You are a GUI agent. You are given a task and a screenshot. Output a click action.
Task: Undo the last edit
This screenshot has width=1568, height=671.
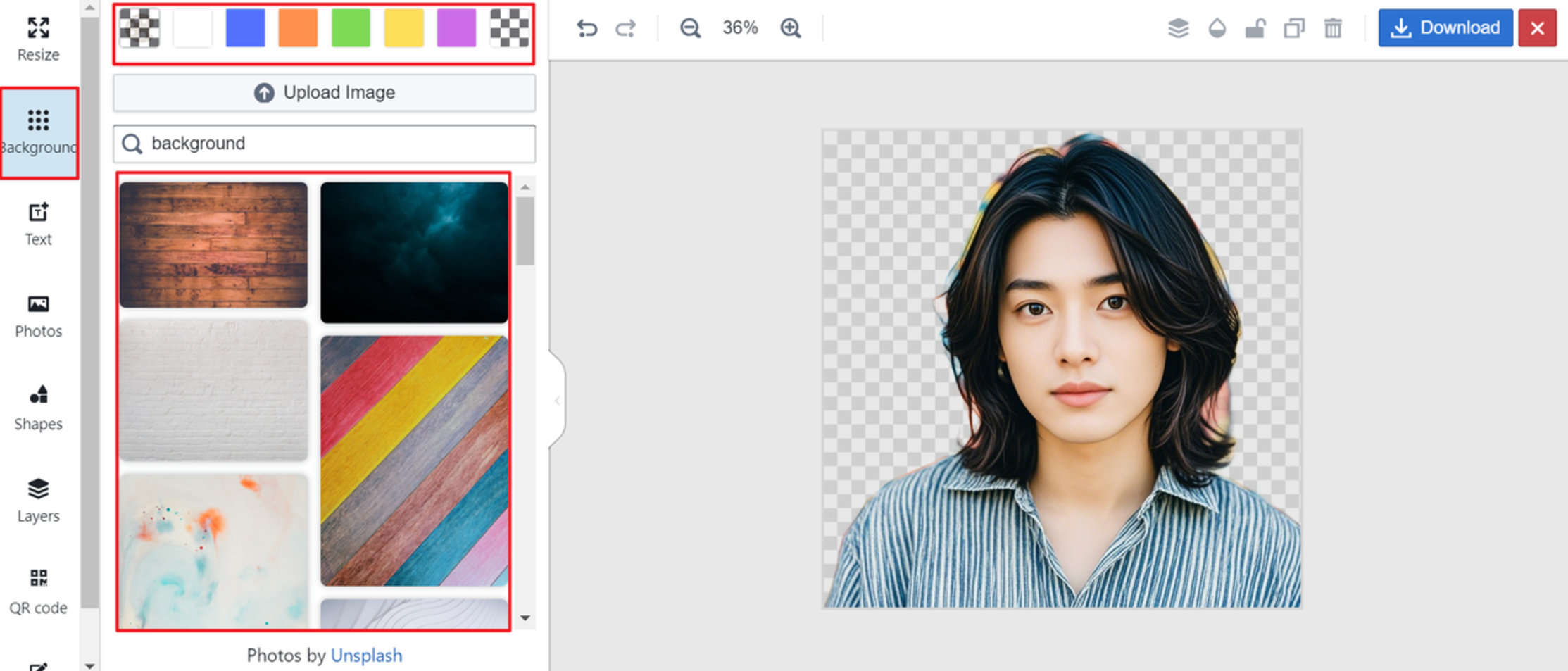click(x=587, y=28)
